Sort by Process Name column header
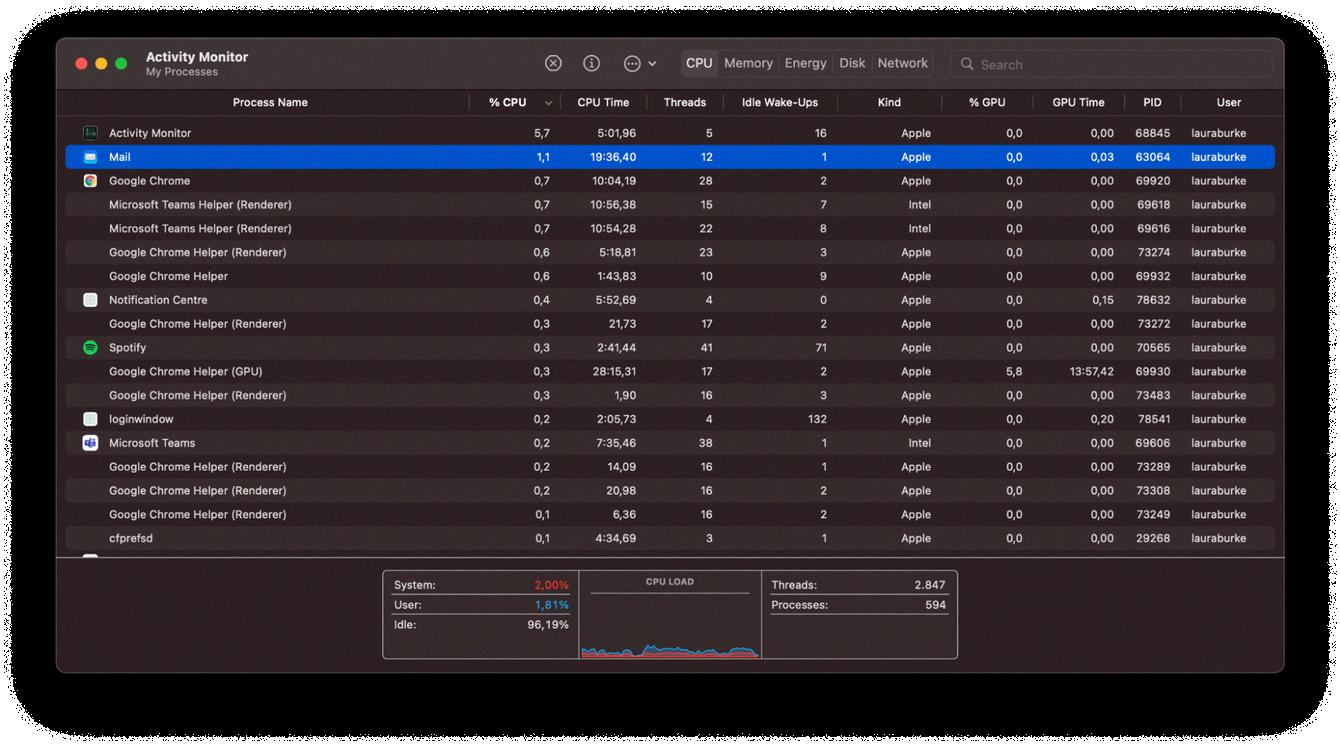 click(x=270, y=102)
